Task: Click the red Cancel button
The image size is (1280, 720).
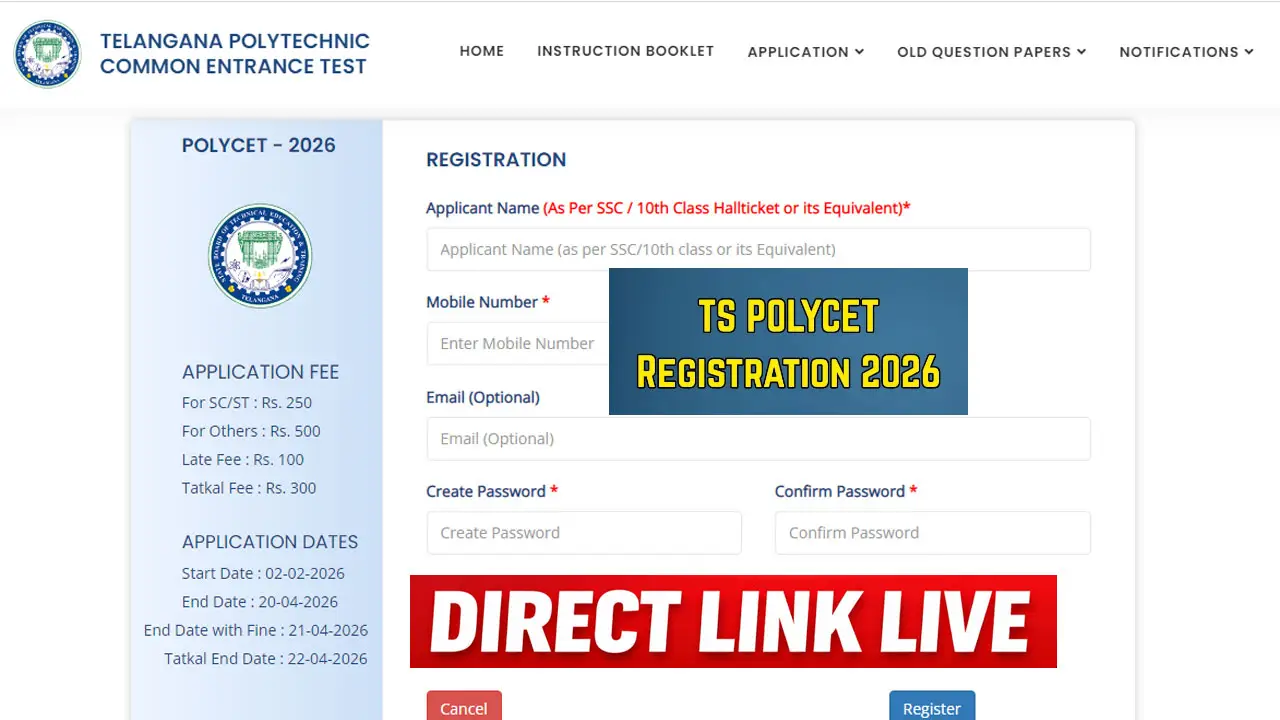Action: point(463,707)
